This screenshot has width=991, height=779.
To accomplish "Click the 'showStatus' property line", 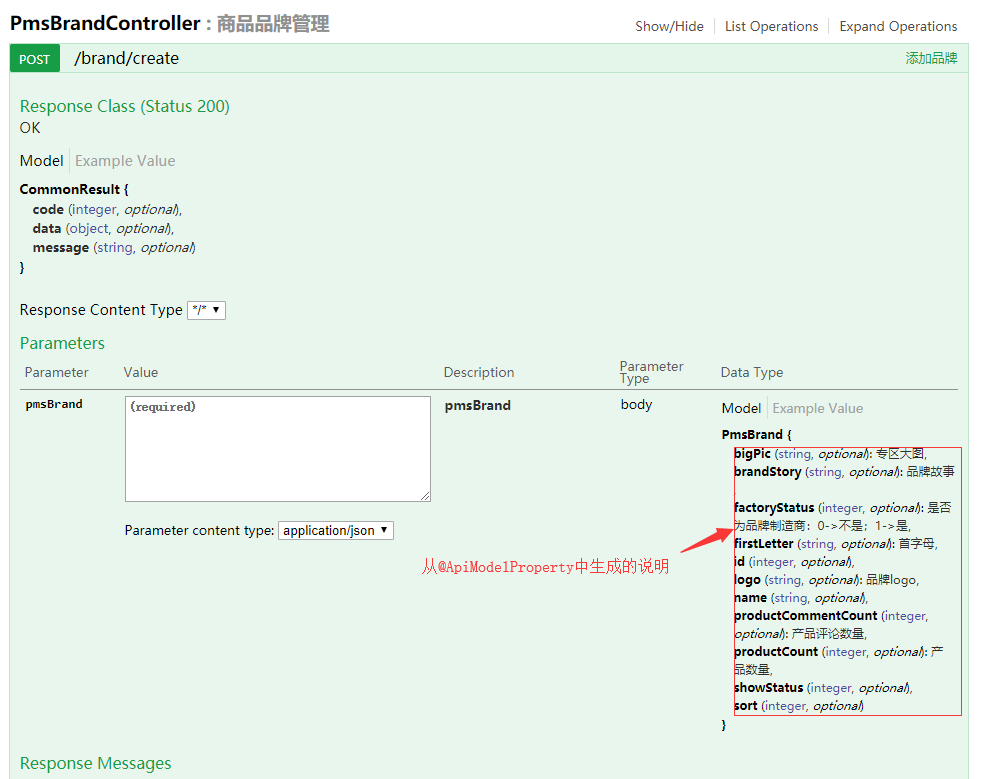I will click(x=824, y=688).
